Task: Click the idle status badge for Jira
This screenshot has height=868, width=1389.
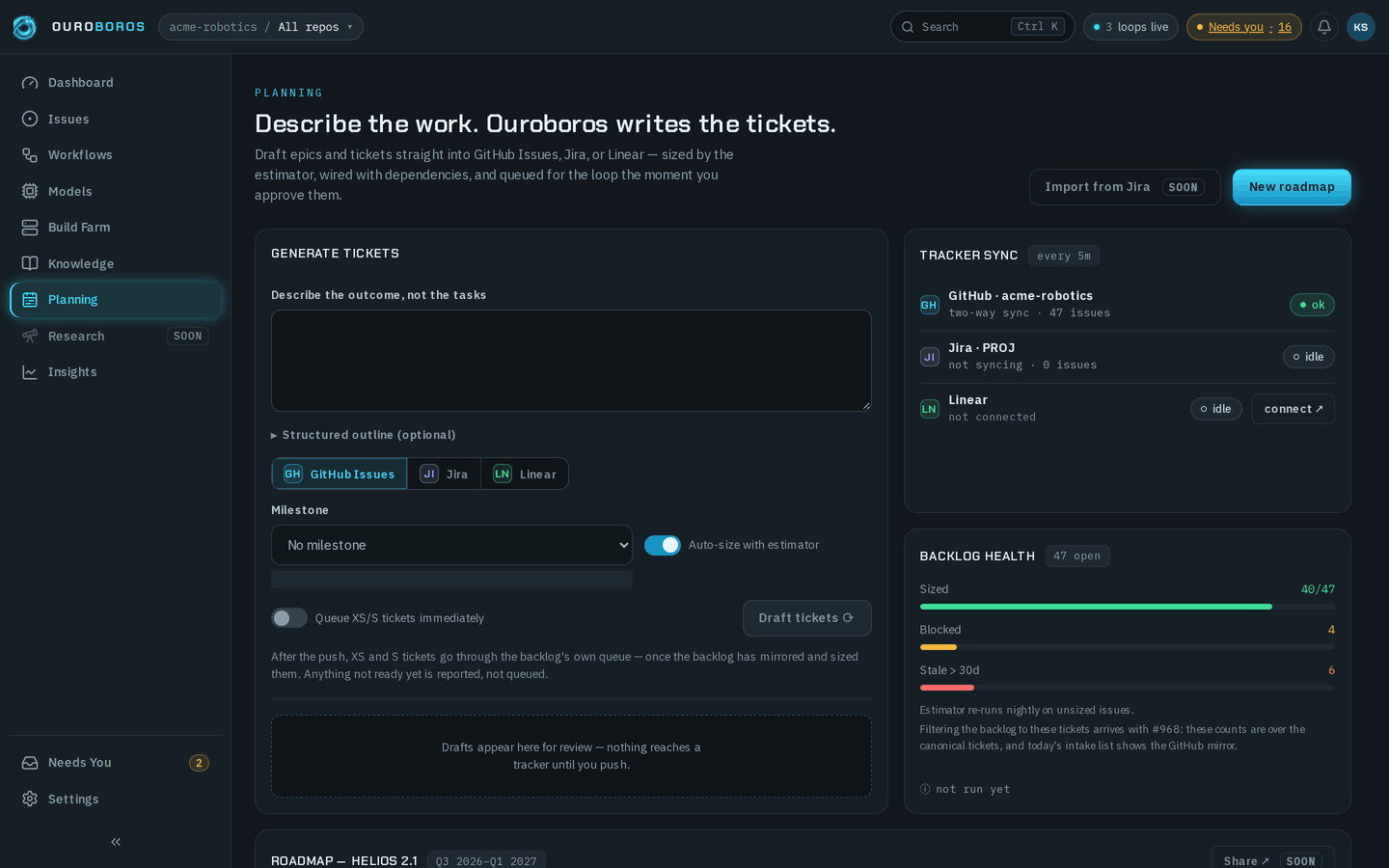Action: (1309, 357)
